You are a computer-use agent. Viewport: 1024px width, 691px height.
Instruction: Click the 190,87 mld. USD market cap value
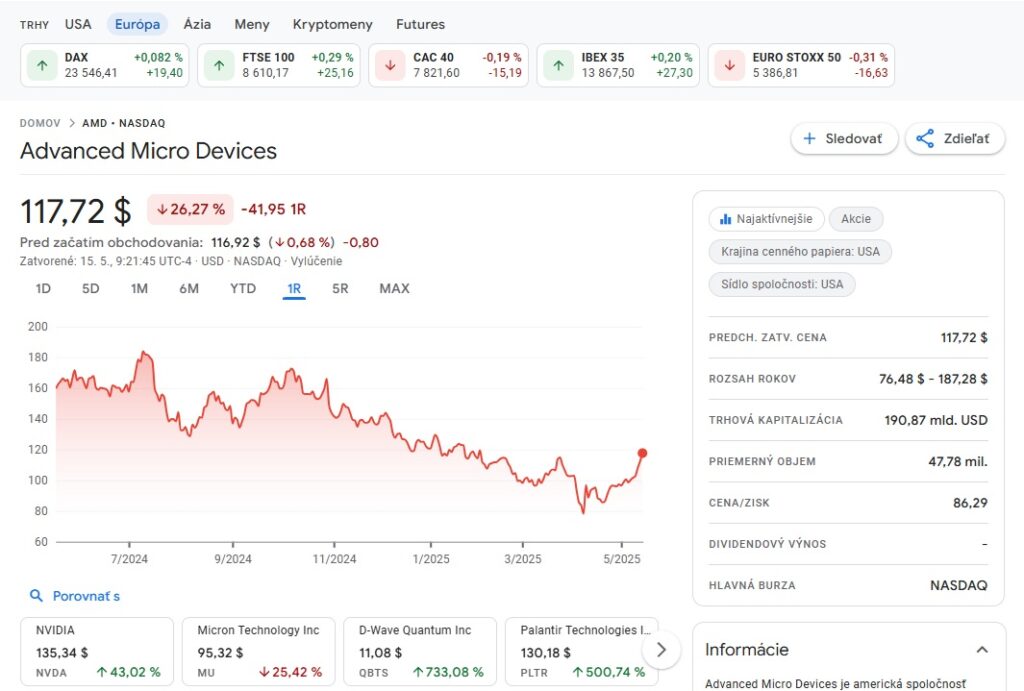pos(936,420)
